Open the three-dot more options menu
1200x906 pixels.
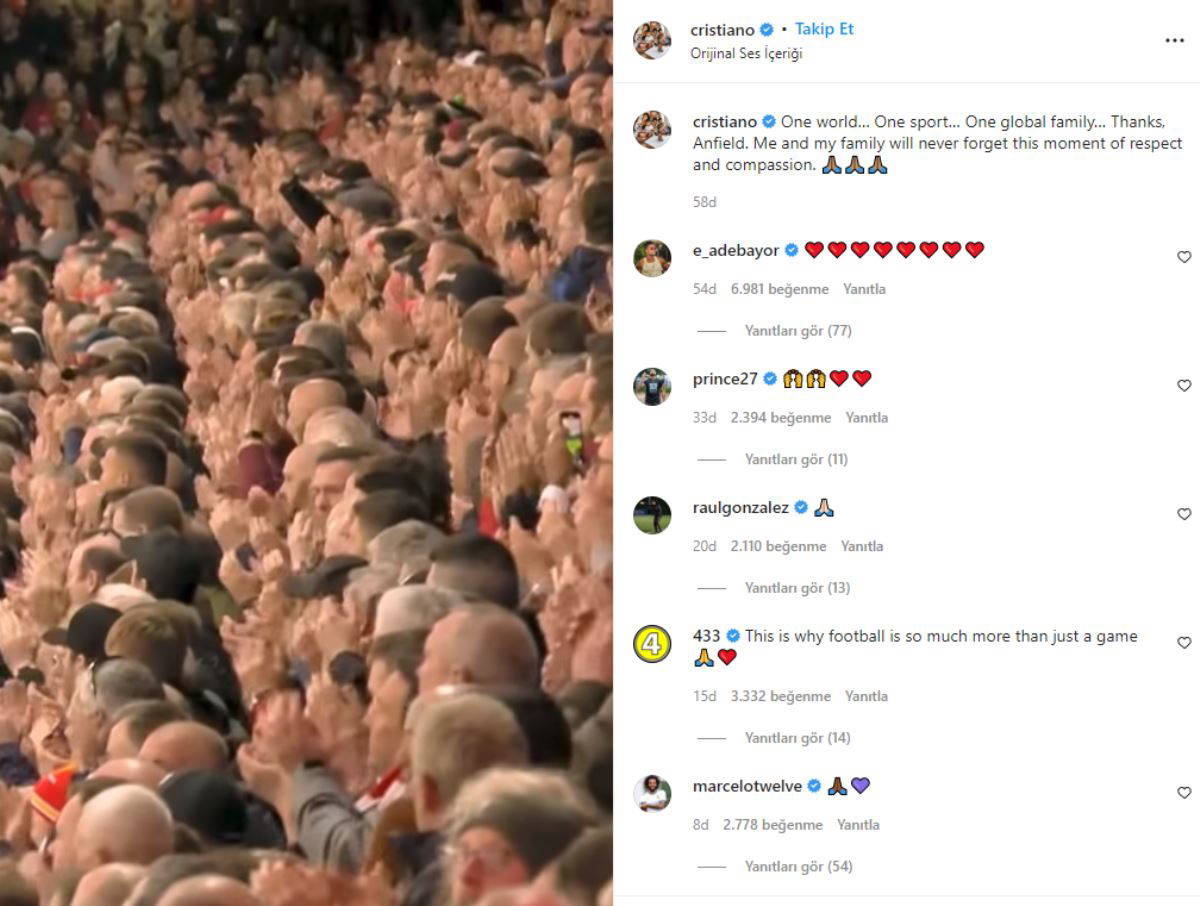[1174, 41]
